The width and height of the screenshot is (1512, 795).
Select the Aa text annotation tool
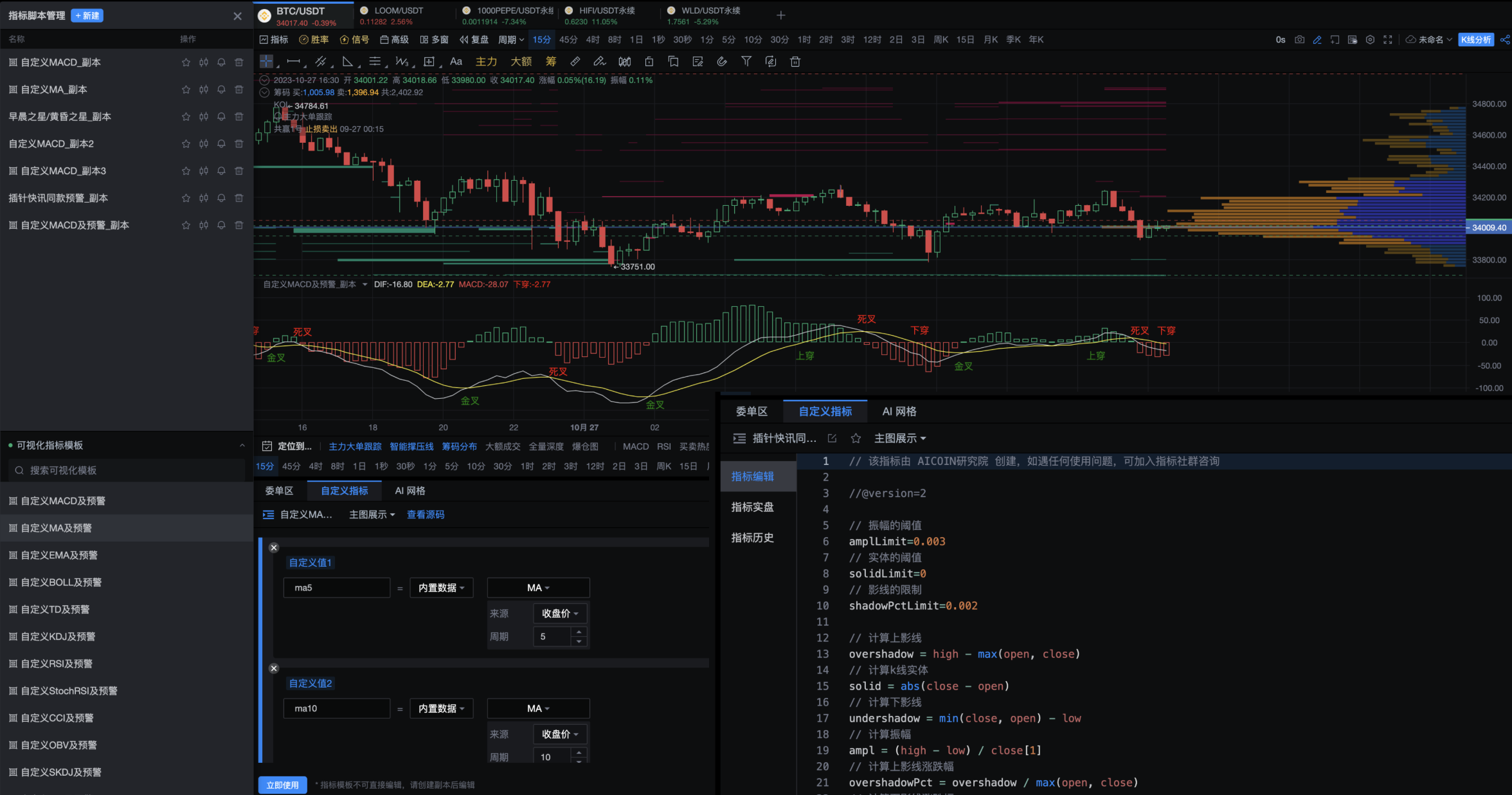(456, 62)
